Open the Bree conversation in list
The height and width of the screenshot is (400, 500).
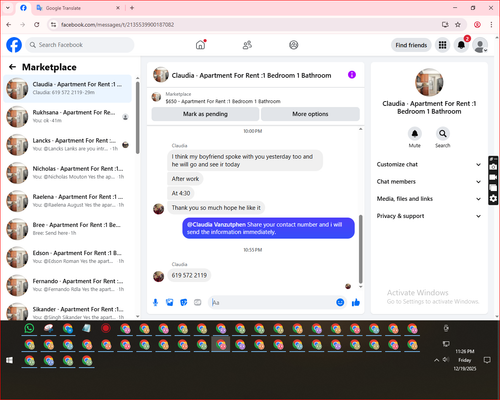[68, 229]
